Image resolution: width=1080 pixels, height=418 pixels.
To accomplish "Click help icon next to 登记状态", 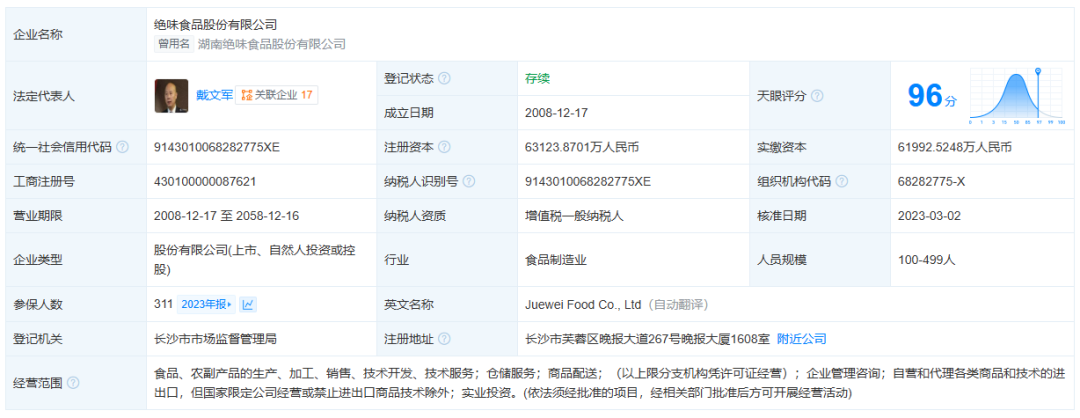I will [x=444, y=79].
